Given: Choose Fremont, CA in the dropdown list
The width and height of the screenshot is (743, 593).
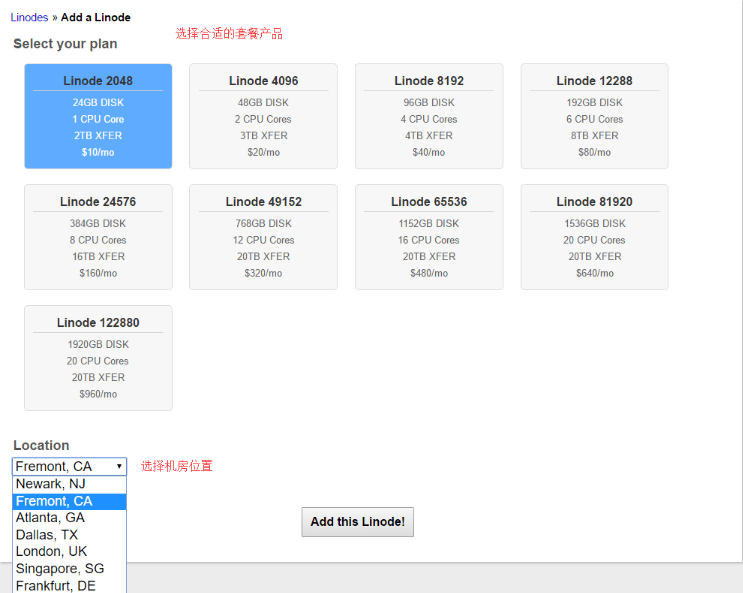Looking at the screenshot, I should (x=54, y=501).
